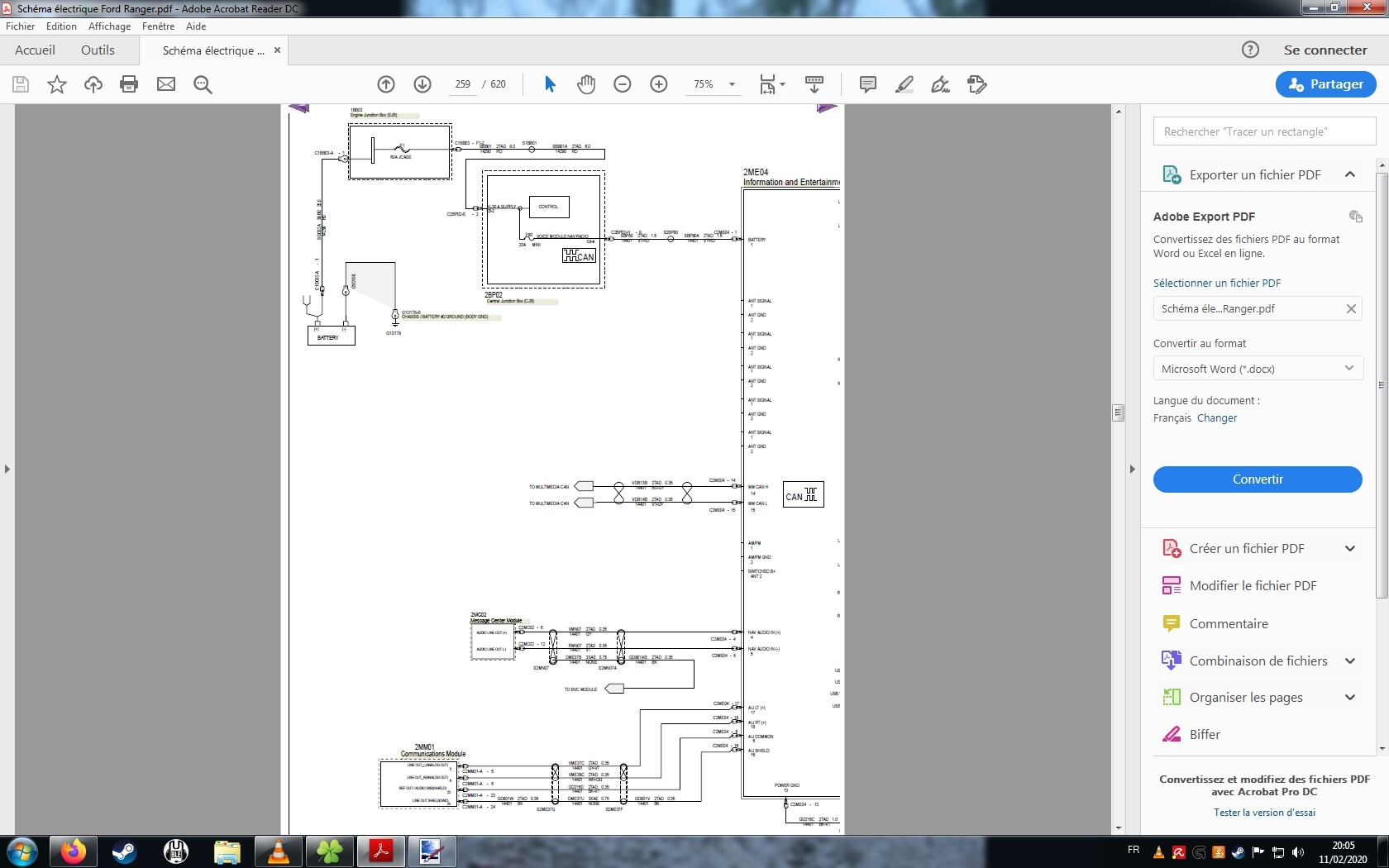Click Sélectionner un fichier PDF link
The image size is (1389, 868).
point(1217,284)
